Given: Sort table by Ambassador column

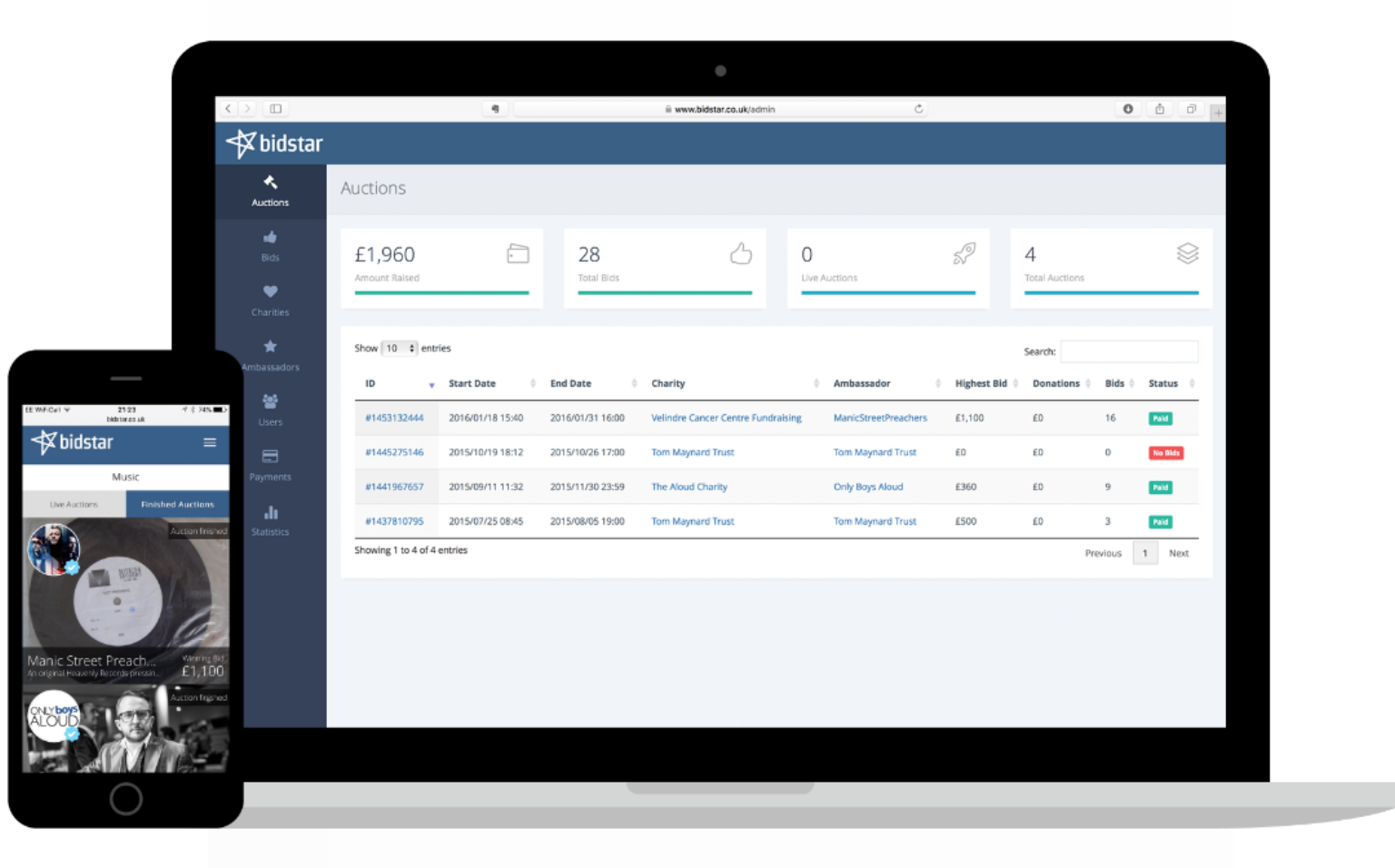Looking at the screenshot, I should click(x=885, y=384).
